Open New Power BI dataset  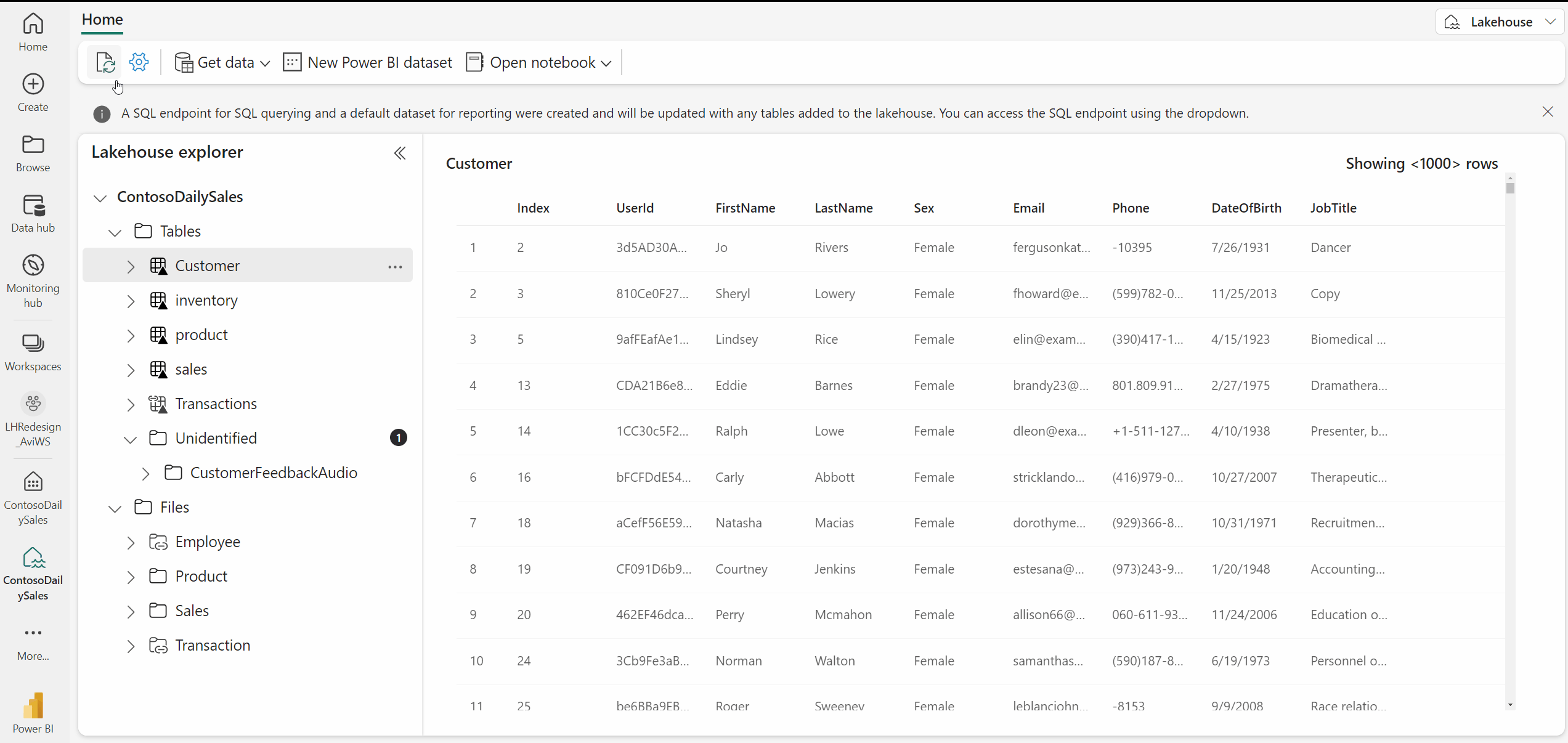[365, 62]
